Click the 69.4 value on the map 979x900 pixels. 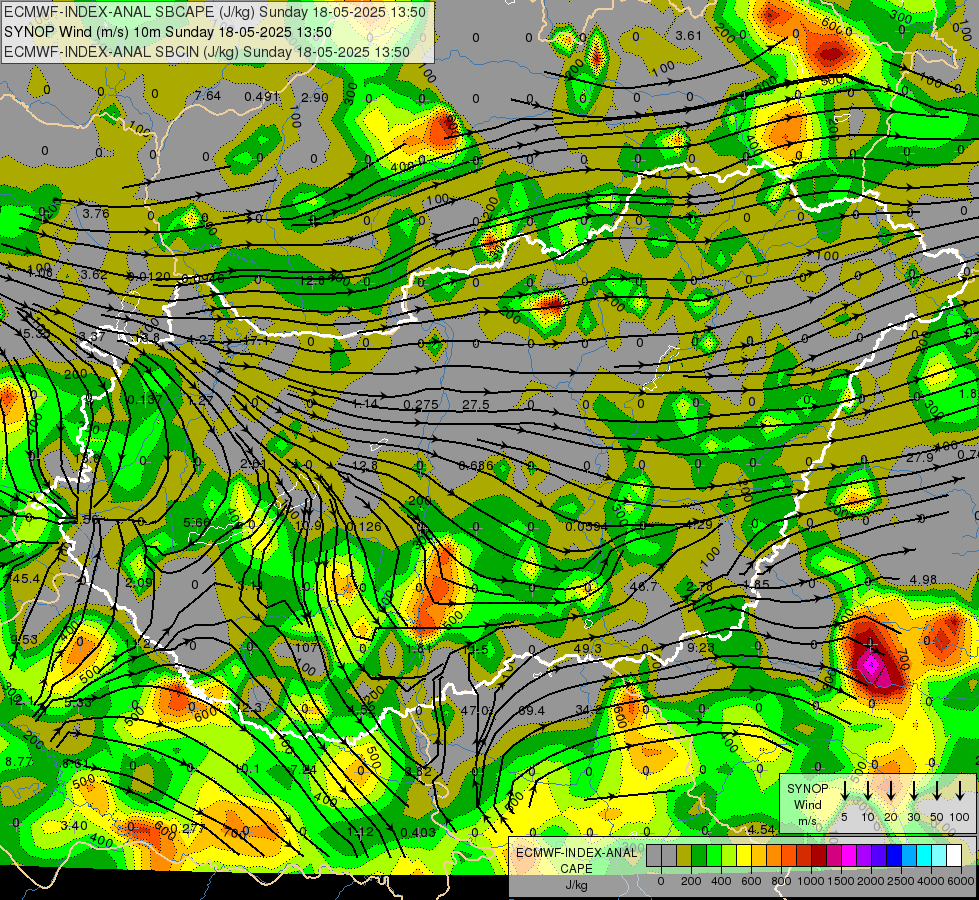click(x=531, y=710)
